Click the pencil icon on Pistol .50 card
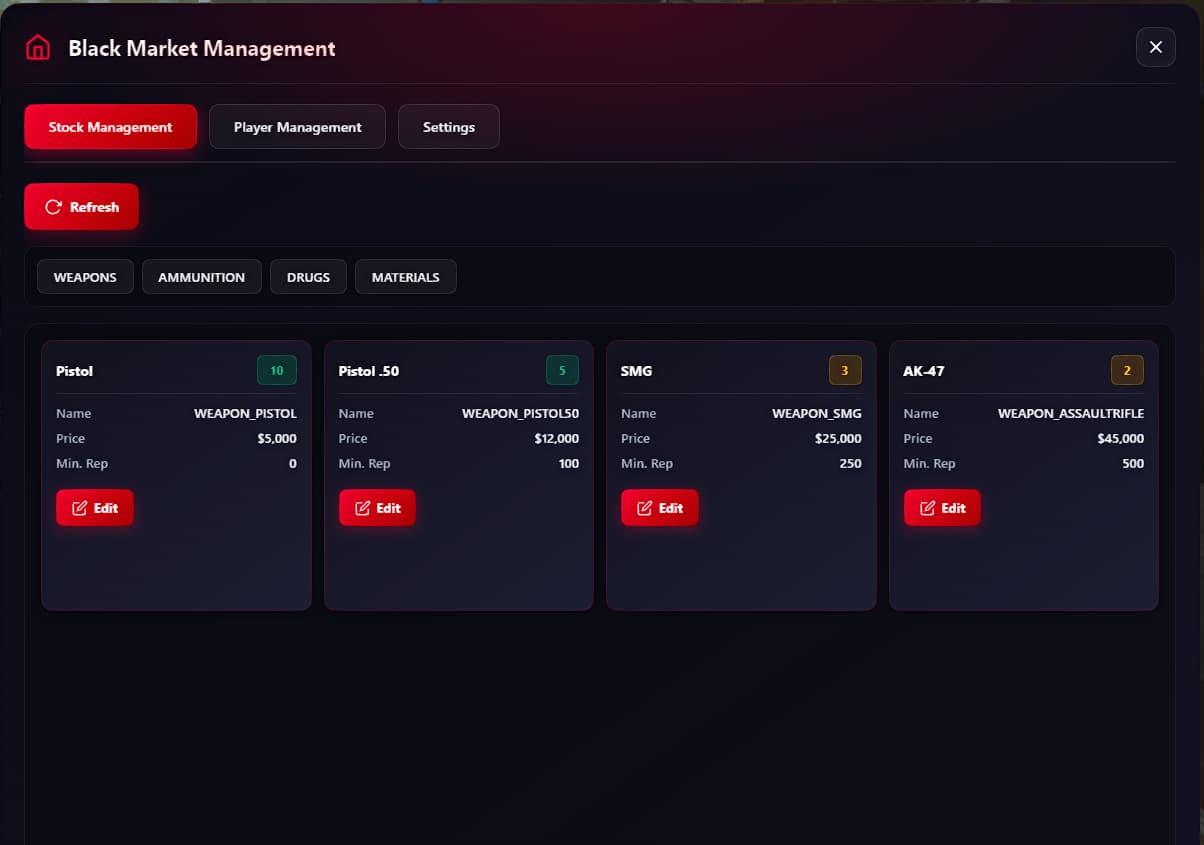 [x=363, y=508]
